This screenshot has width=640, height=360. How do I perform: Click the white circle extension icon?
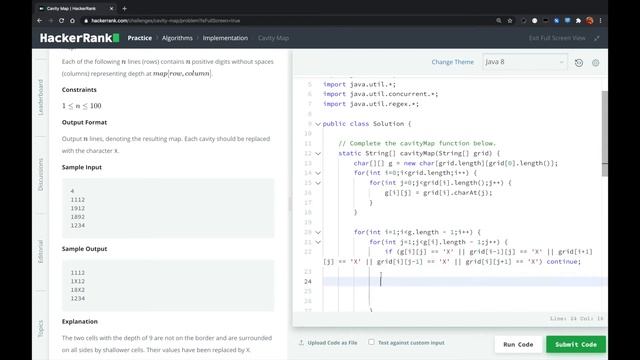(534, 20)
